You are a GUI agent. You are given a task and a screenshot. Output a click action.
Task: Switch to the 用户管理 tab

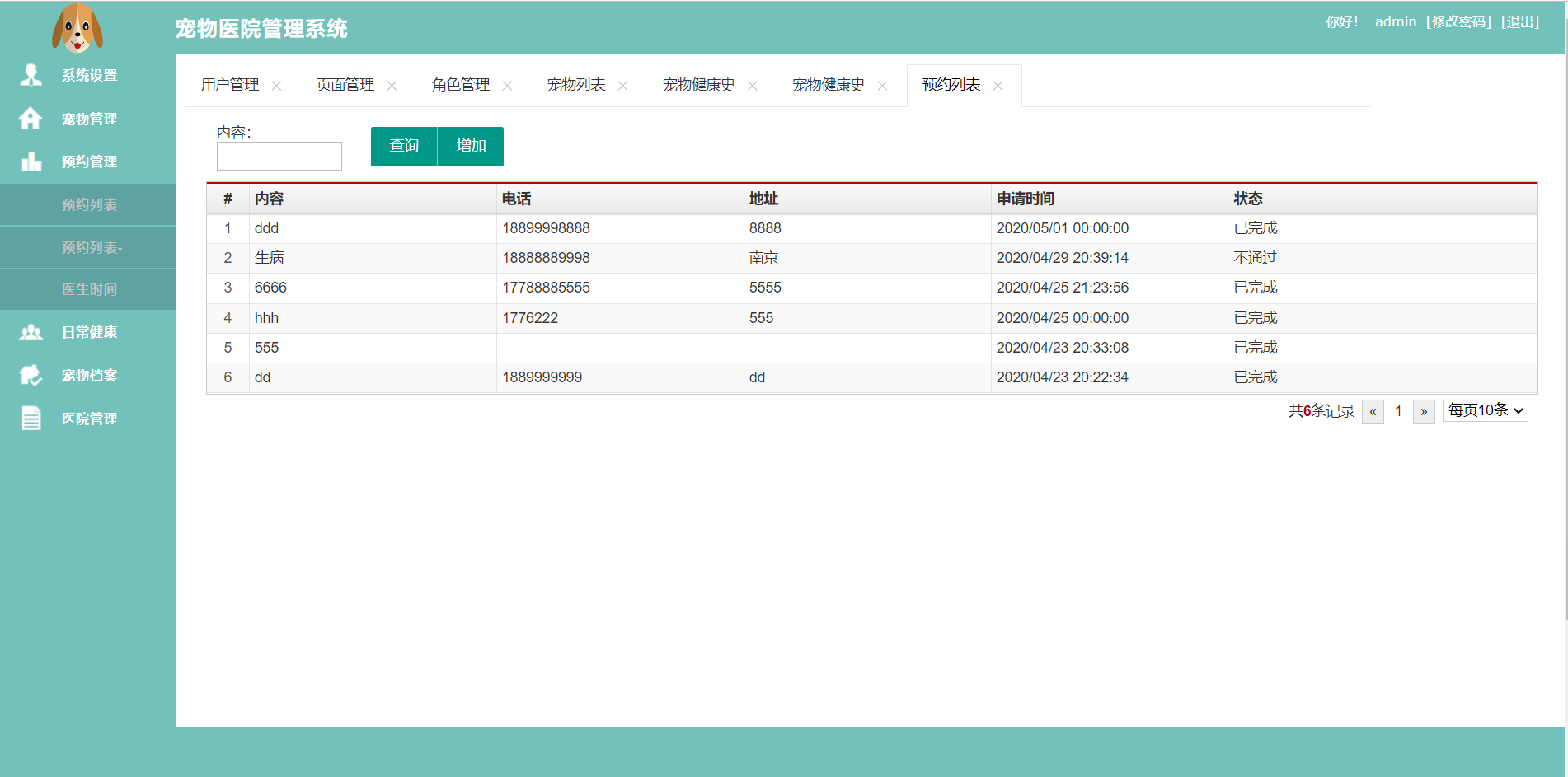[x=230, y=85]
